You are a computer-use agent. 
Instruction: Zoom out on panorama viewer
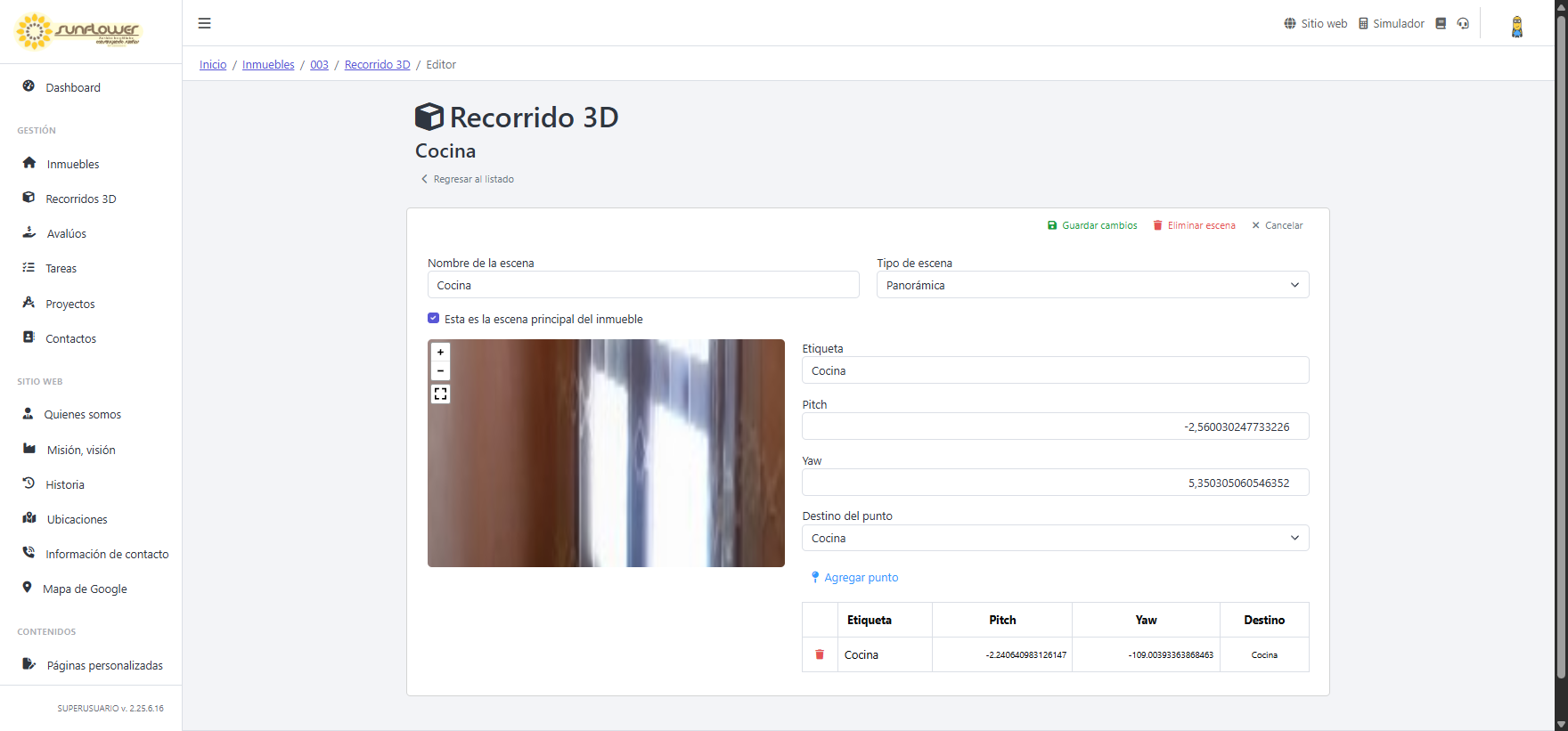click(440, 370)
